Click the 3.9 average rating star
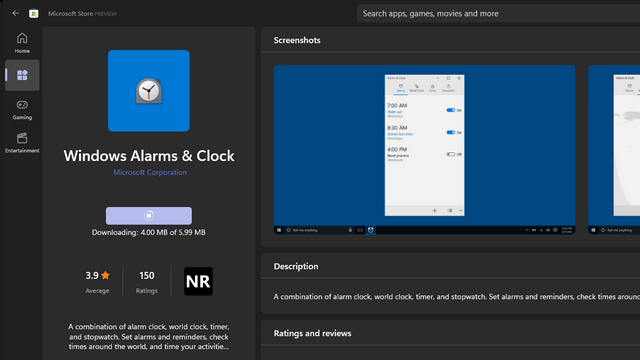Image resolution: width=640 pixels, height=360 pixels. coord(105,276)
